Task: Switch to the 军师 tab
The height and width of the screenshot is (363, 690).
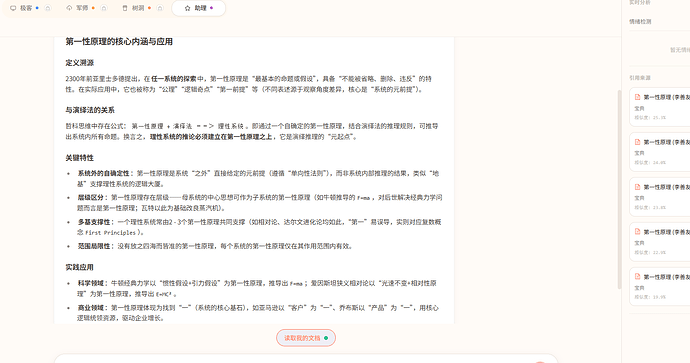Action: click(x=80, y=8)
